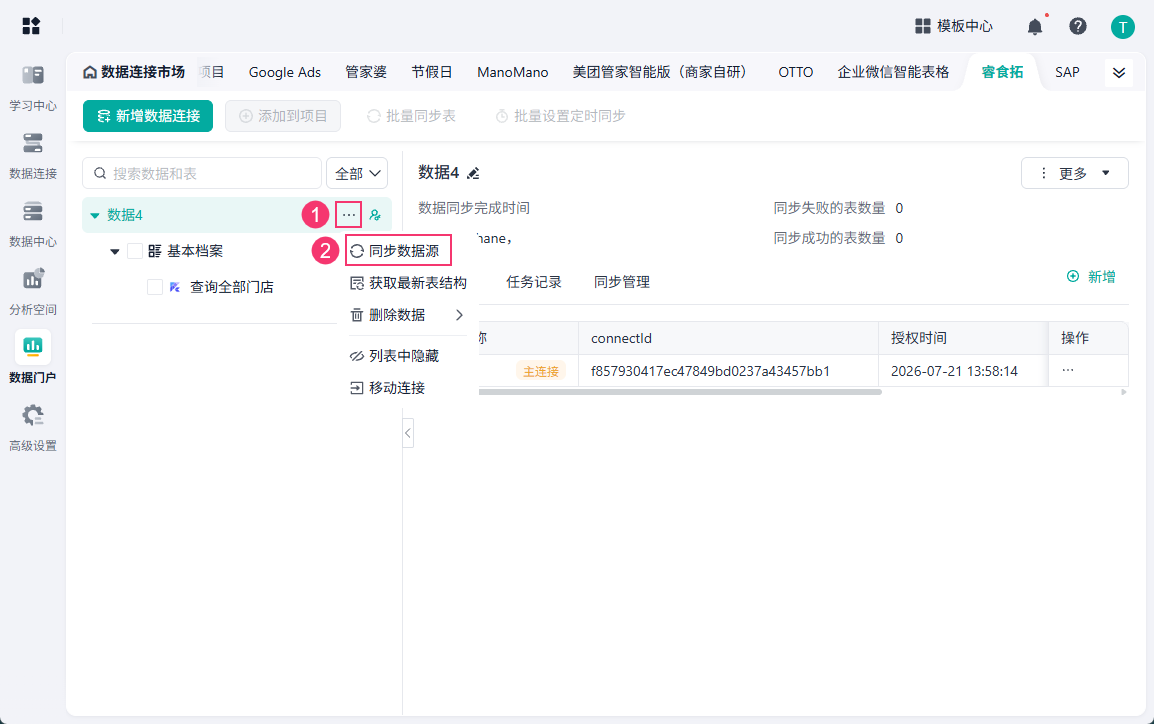This screenshot has height=724, width=1154.
Task: Select 列表中隐藏 in context menu
Action: (x=394, y=356)
